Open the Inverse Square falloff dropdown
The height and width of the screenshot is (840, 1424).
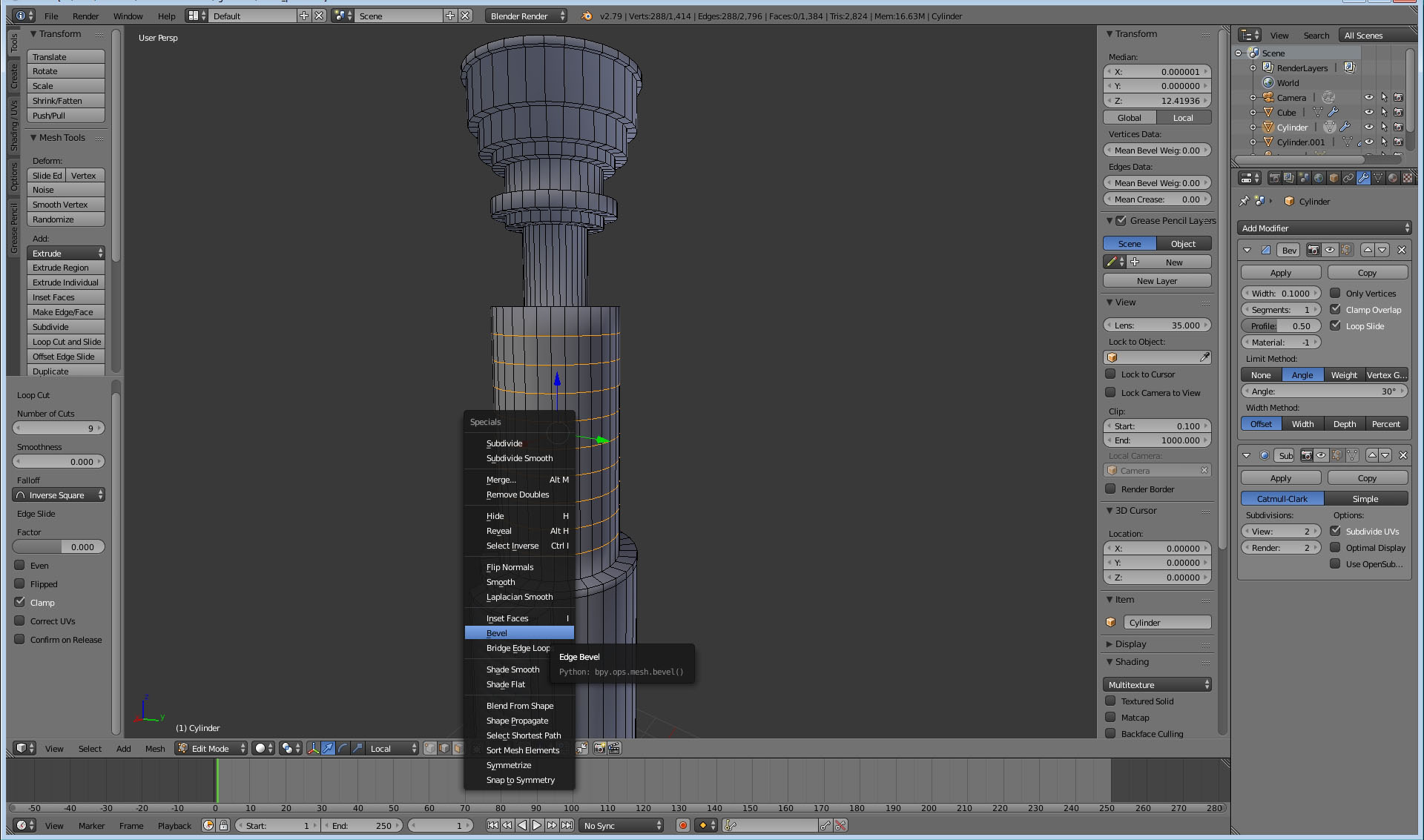point(59,495)
